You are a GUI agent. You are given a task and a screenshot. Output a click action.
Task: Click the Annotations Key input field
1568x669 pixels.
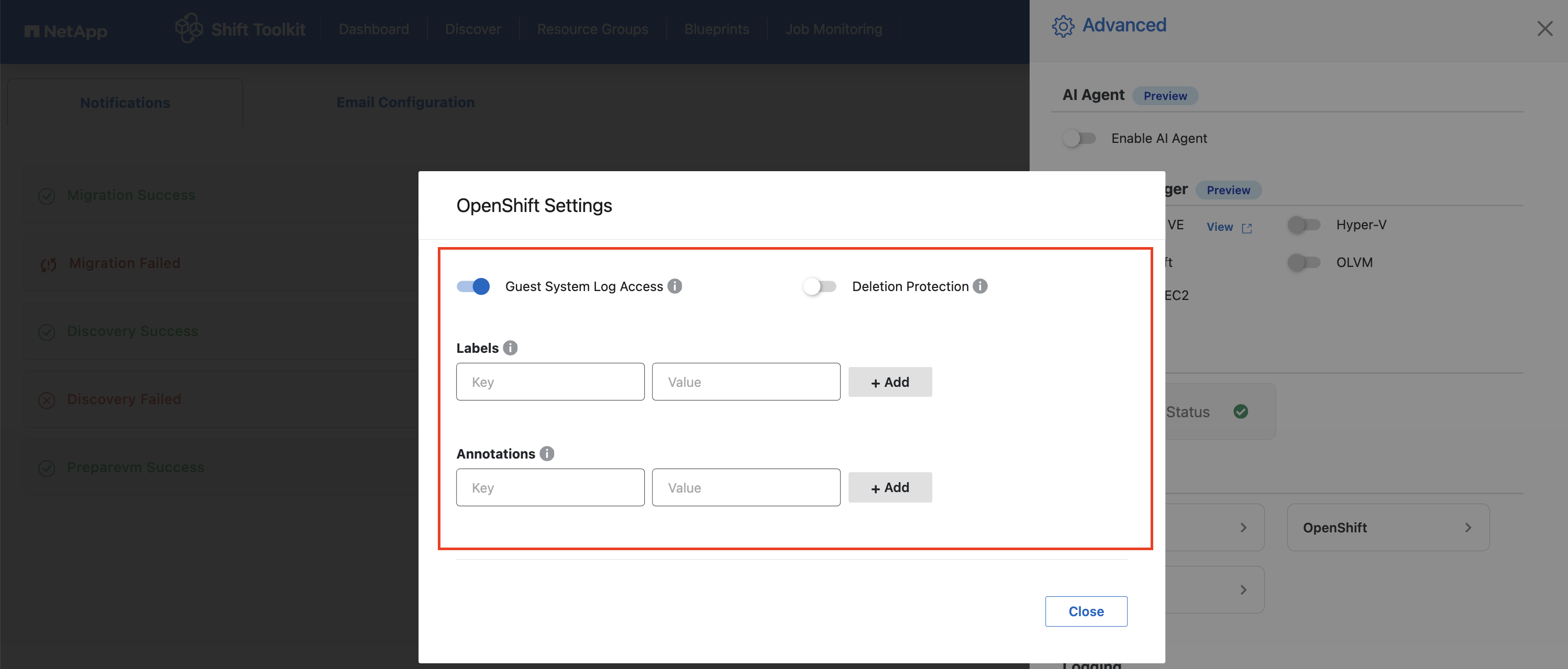pyautogui.click(x=550, y=487)
